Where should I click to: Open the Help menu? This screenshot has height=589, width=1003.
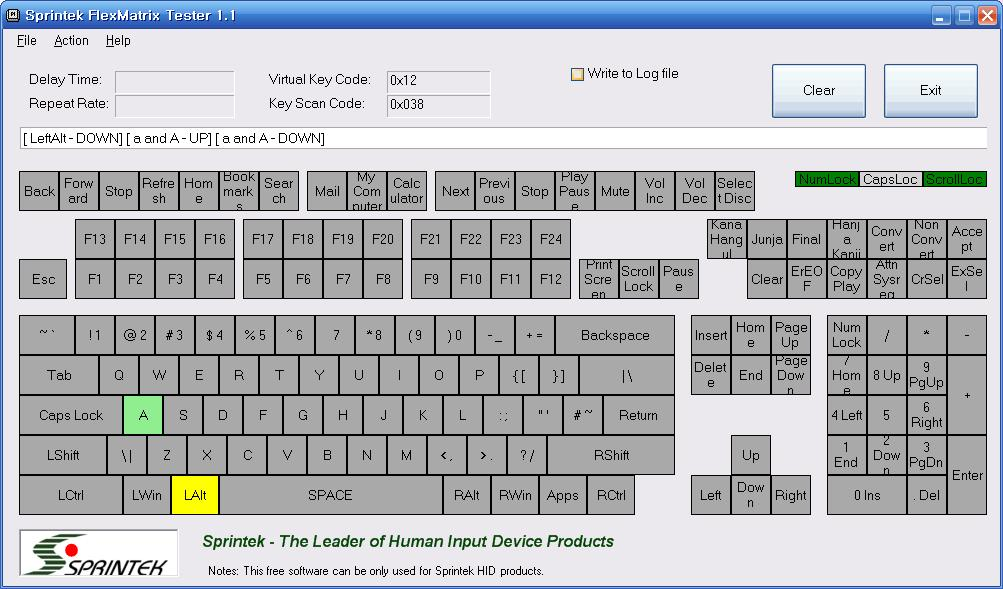coord(118,40)
